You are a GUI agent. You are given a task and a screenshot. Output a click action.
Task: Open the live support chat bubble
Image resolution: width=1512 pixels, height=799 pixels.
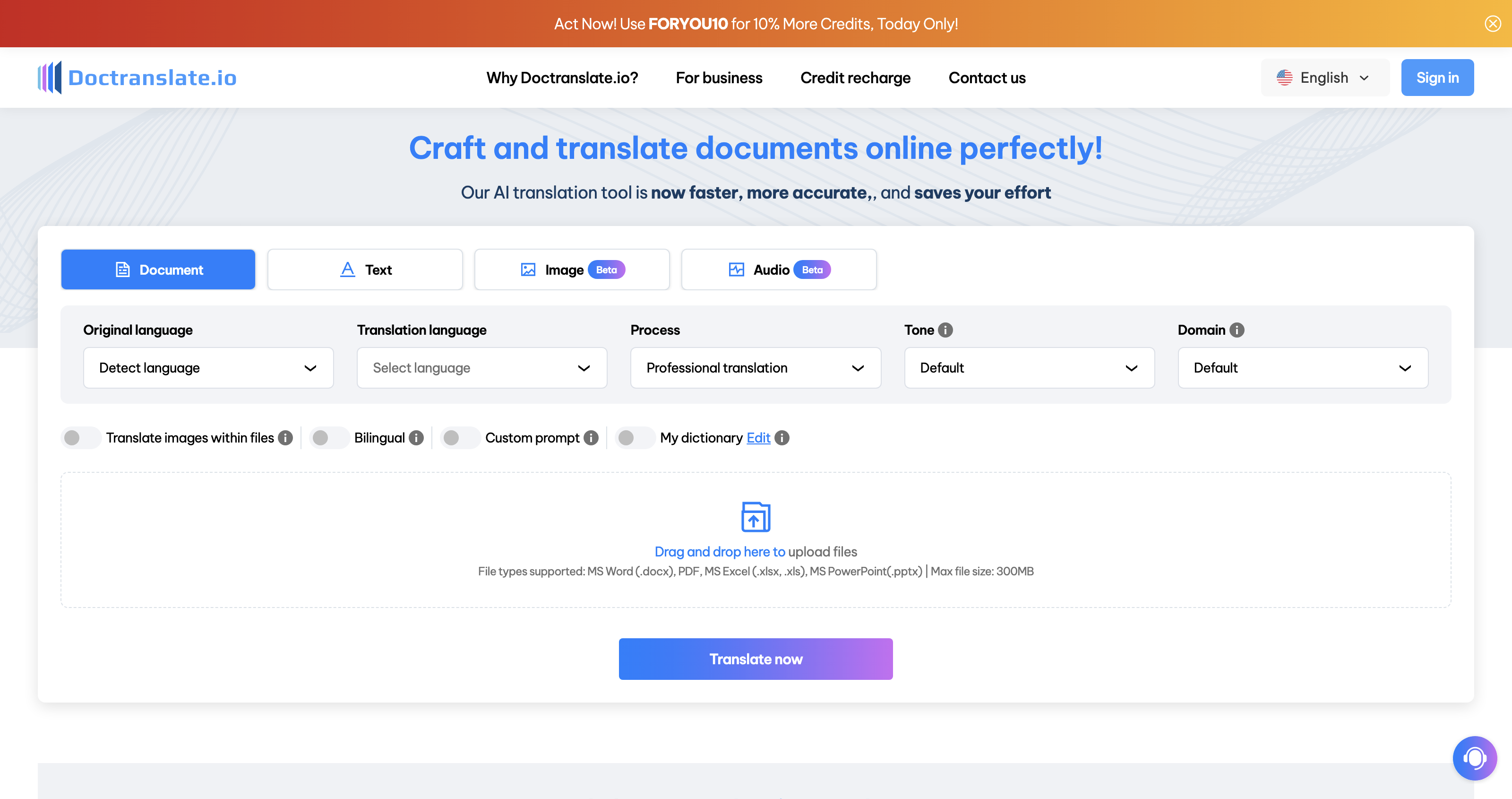coord(1474,758)
